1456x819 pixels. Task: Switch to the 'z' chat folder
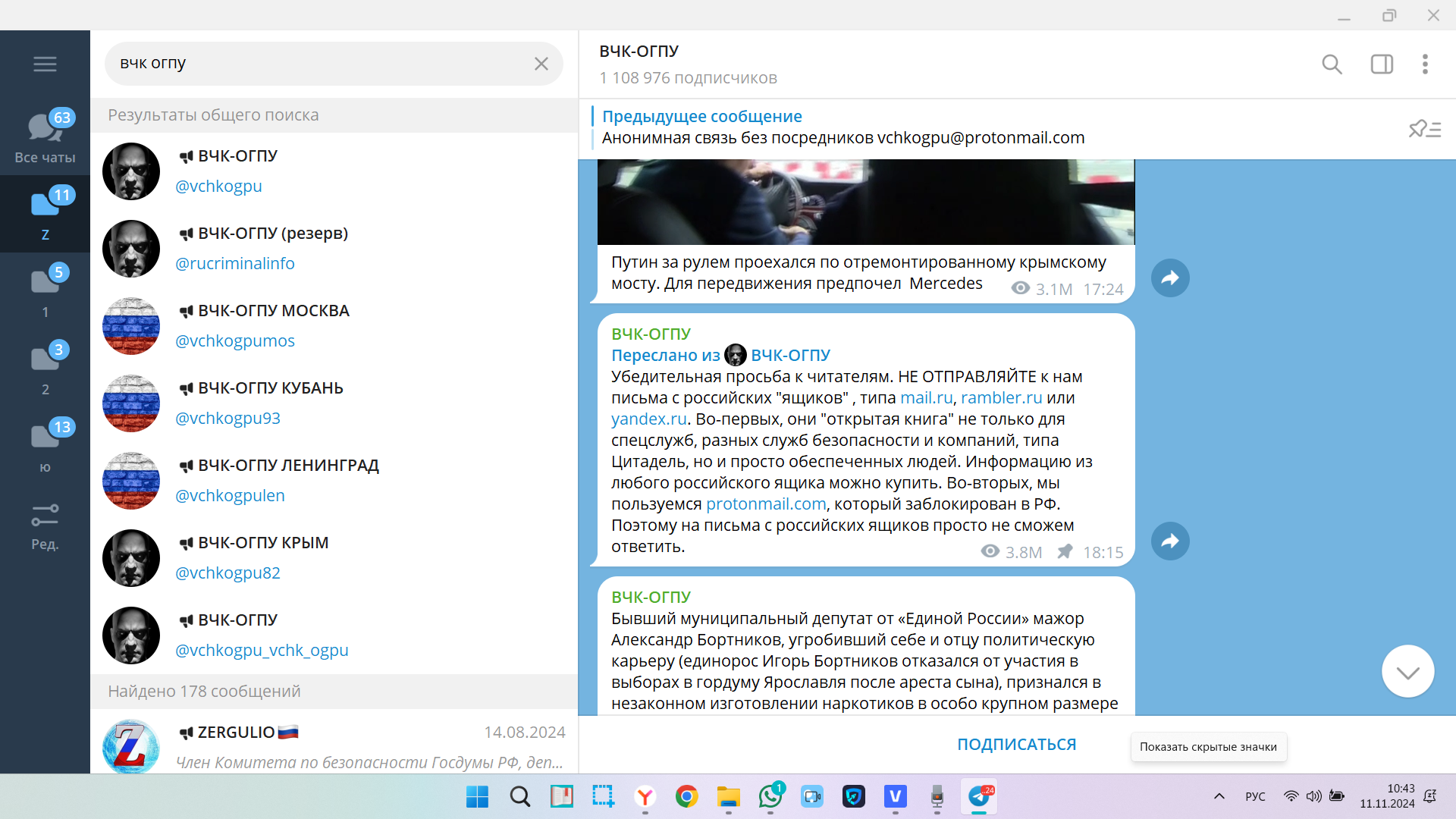45,214
